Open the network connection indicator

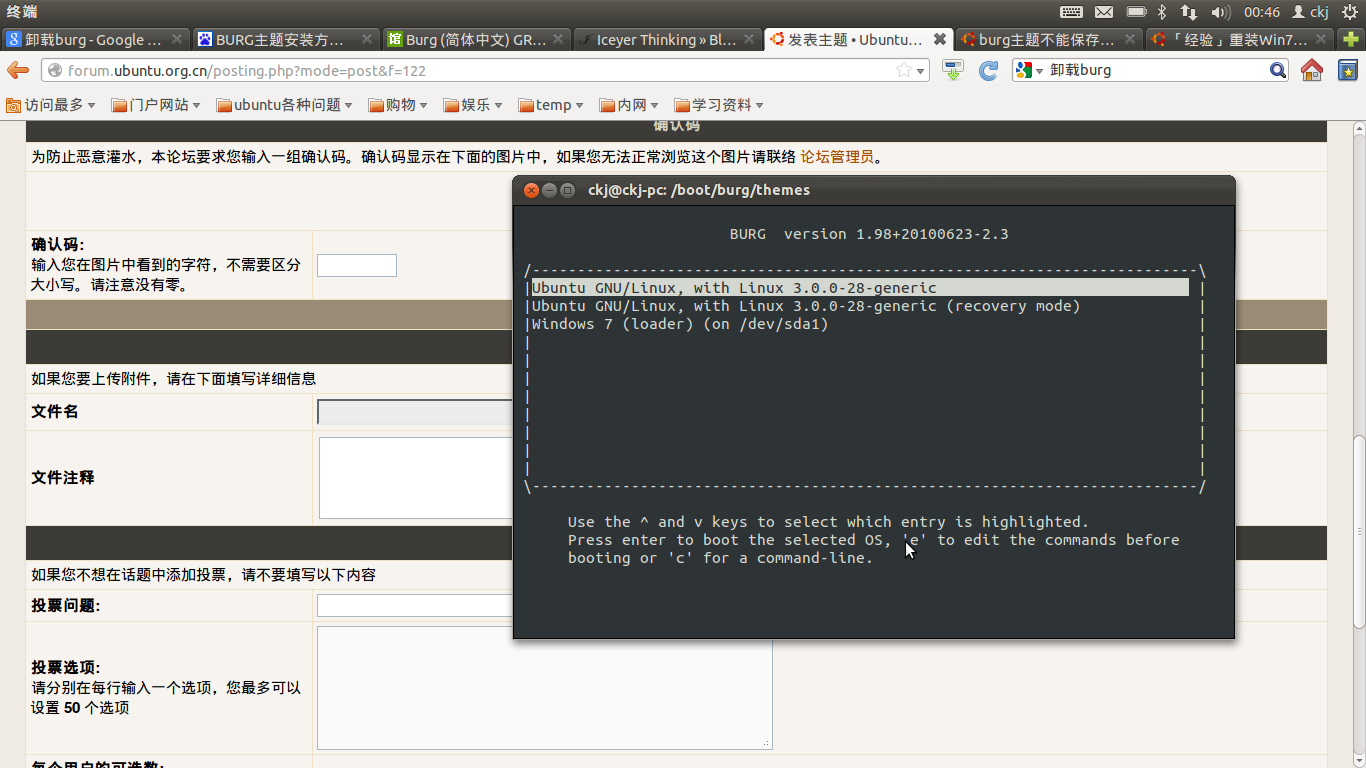point(1189,12)
